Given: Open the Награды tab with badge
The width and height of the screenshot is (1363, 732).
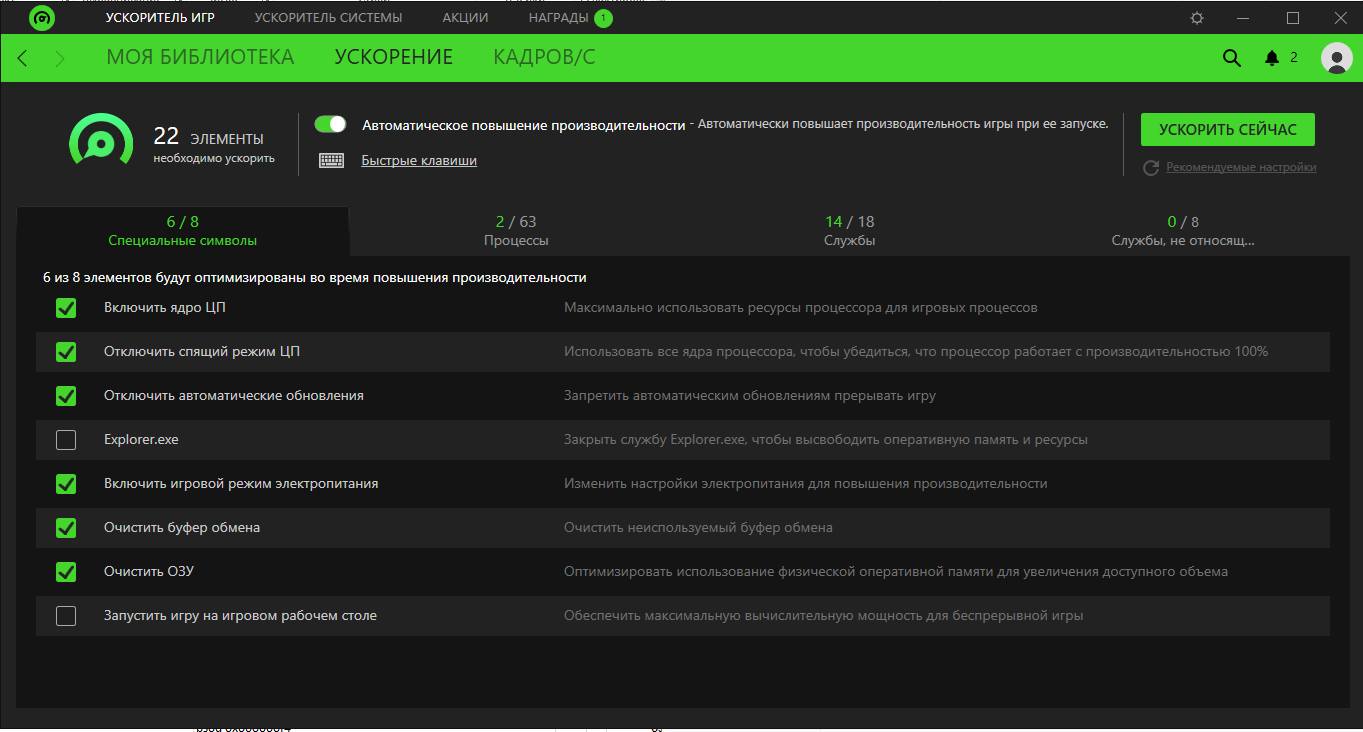Looking at the screenshot, I should point(558,18).
